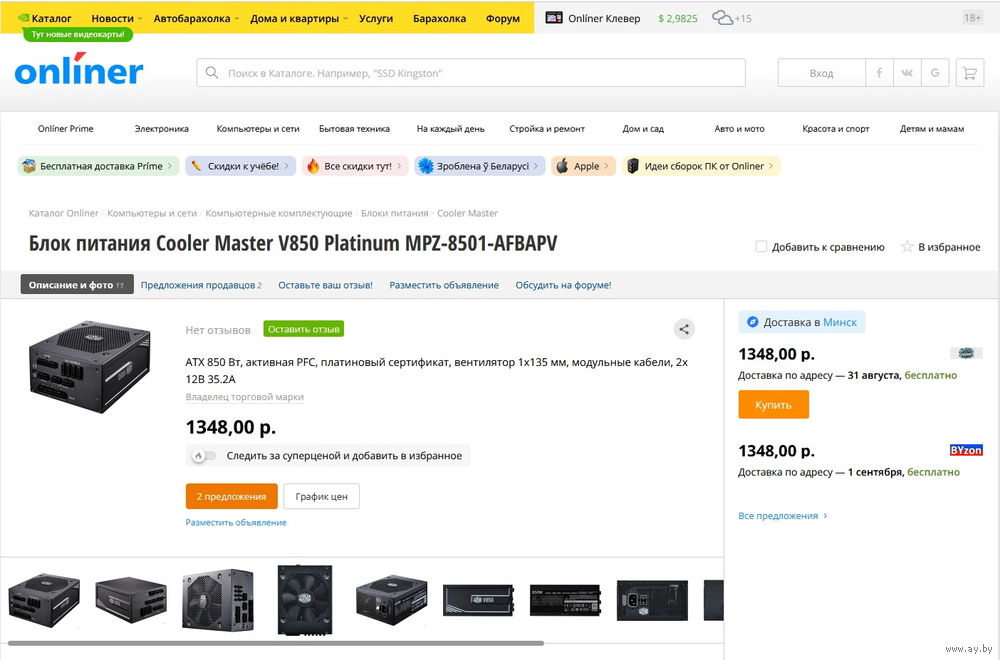This screenshot has height=660, width=1000.
Task: Open Все предложения link
Action: point(783,515)
